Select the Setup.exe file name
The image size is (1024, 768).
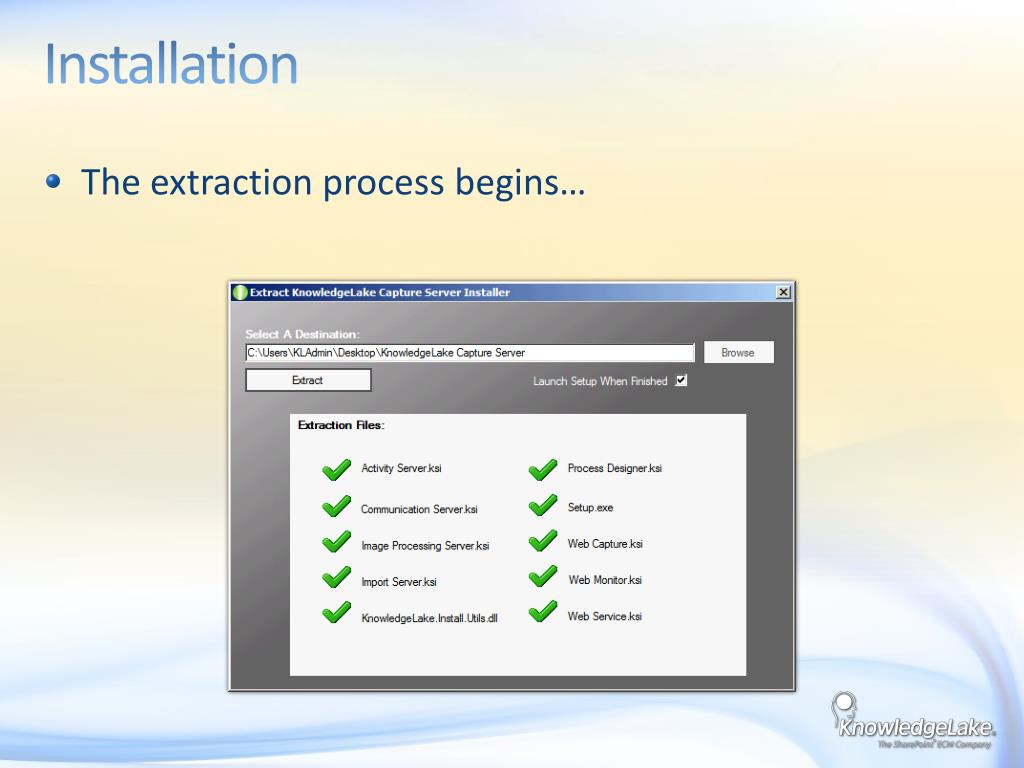tap(590, 507)
